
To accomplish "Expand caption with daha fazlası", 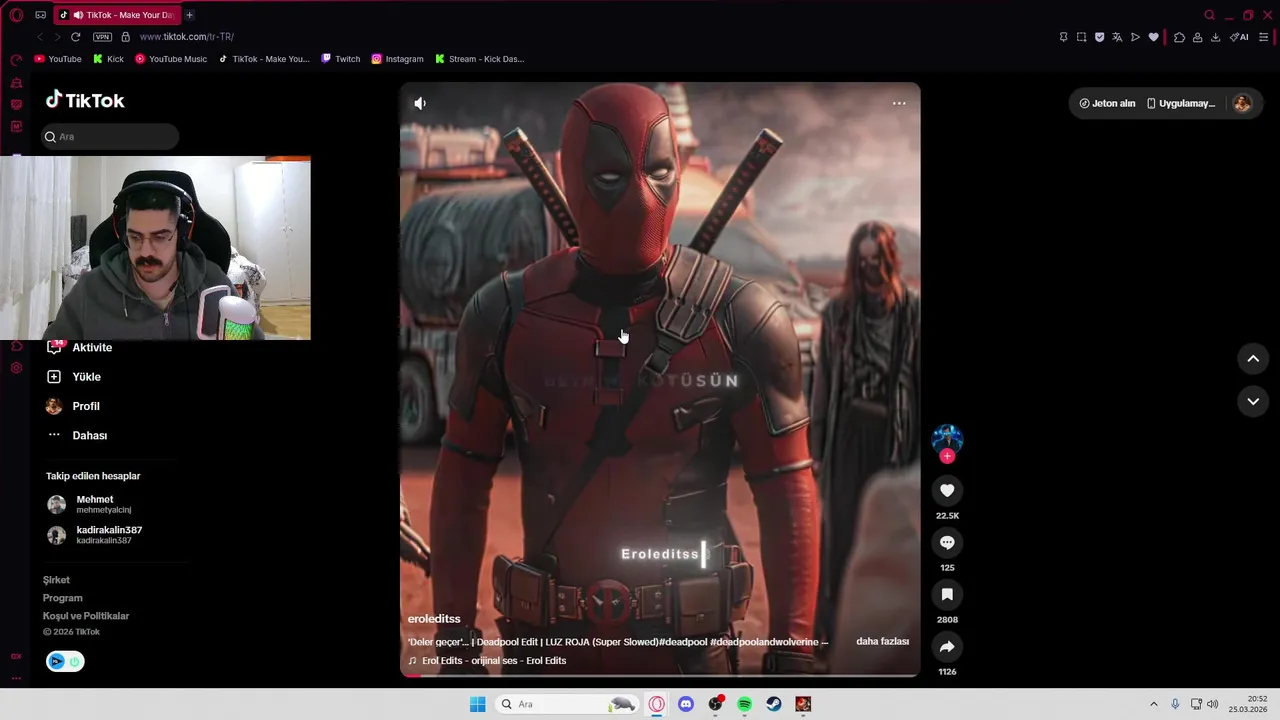I will click(882, 641).
